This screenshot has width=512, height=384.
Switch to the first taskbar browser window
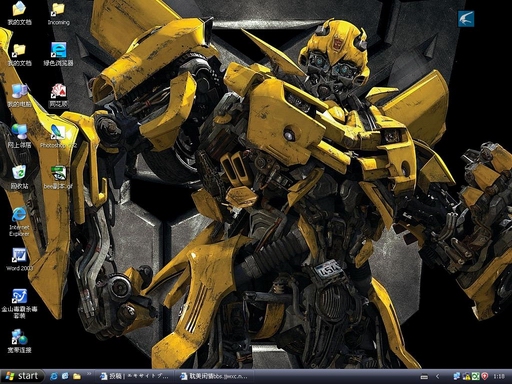point(135,376)
